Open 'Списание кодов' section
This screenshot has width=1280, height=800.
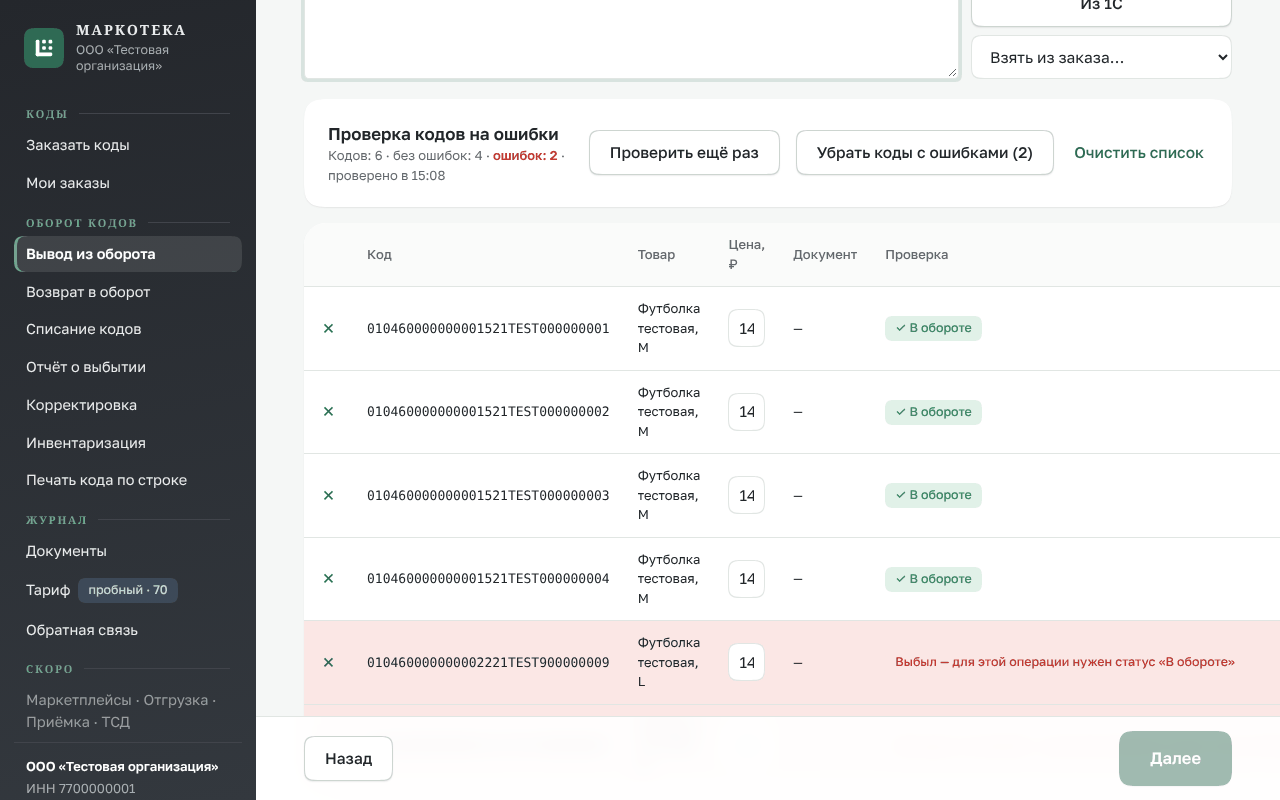tap(128, 329)
